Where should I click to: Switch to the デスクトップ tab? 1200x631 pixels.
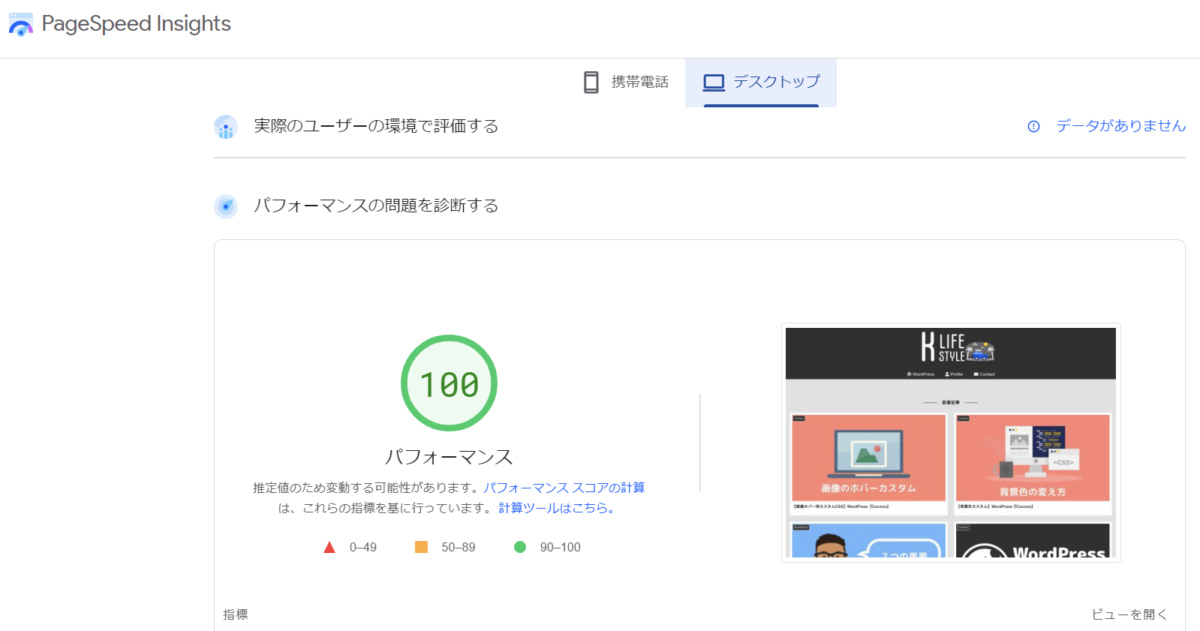pos(761,82)
